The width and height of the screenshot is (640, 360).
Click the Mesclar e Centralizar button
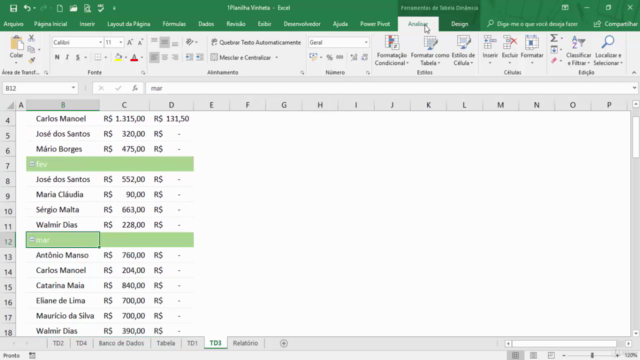coord(241,58)
